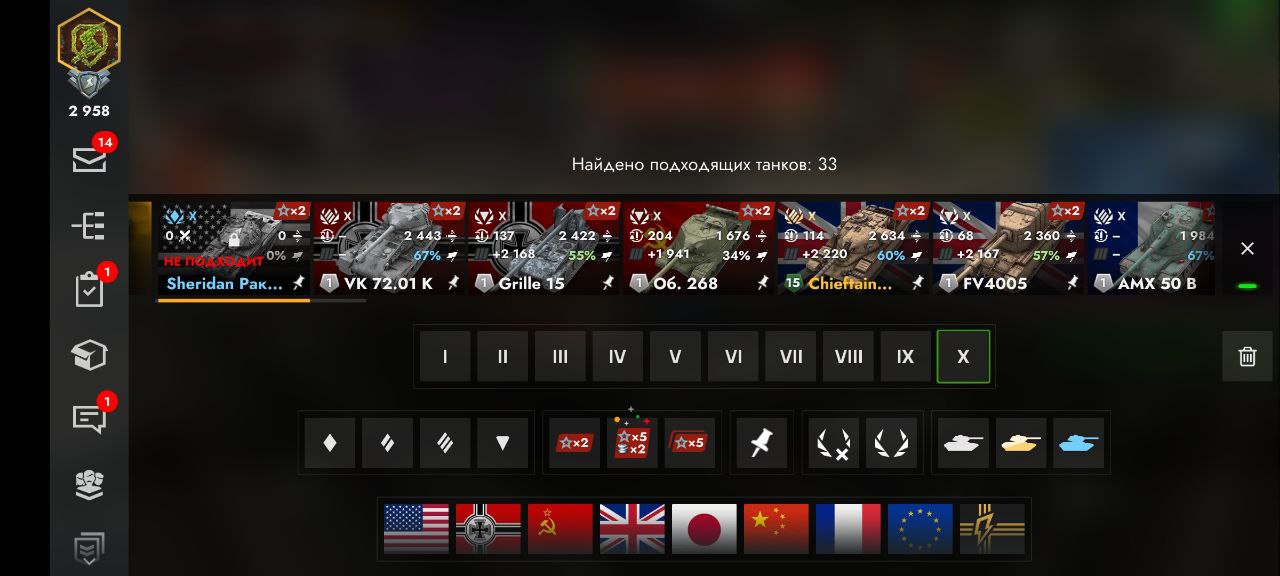Open the tech tree icon in sidebar

point(89,226)
